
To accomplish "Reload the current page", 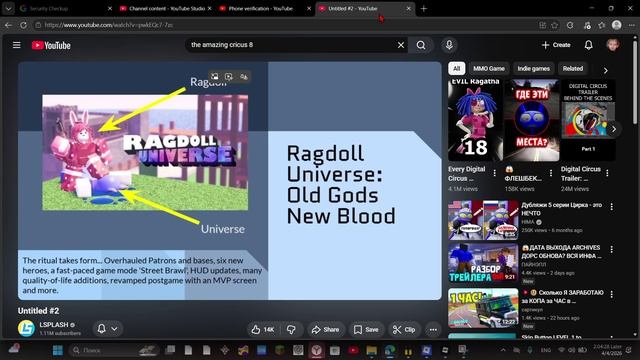I will 23,25.
